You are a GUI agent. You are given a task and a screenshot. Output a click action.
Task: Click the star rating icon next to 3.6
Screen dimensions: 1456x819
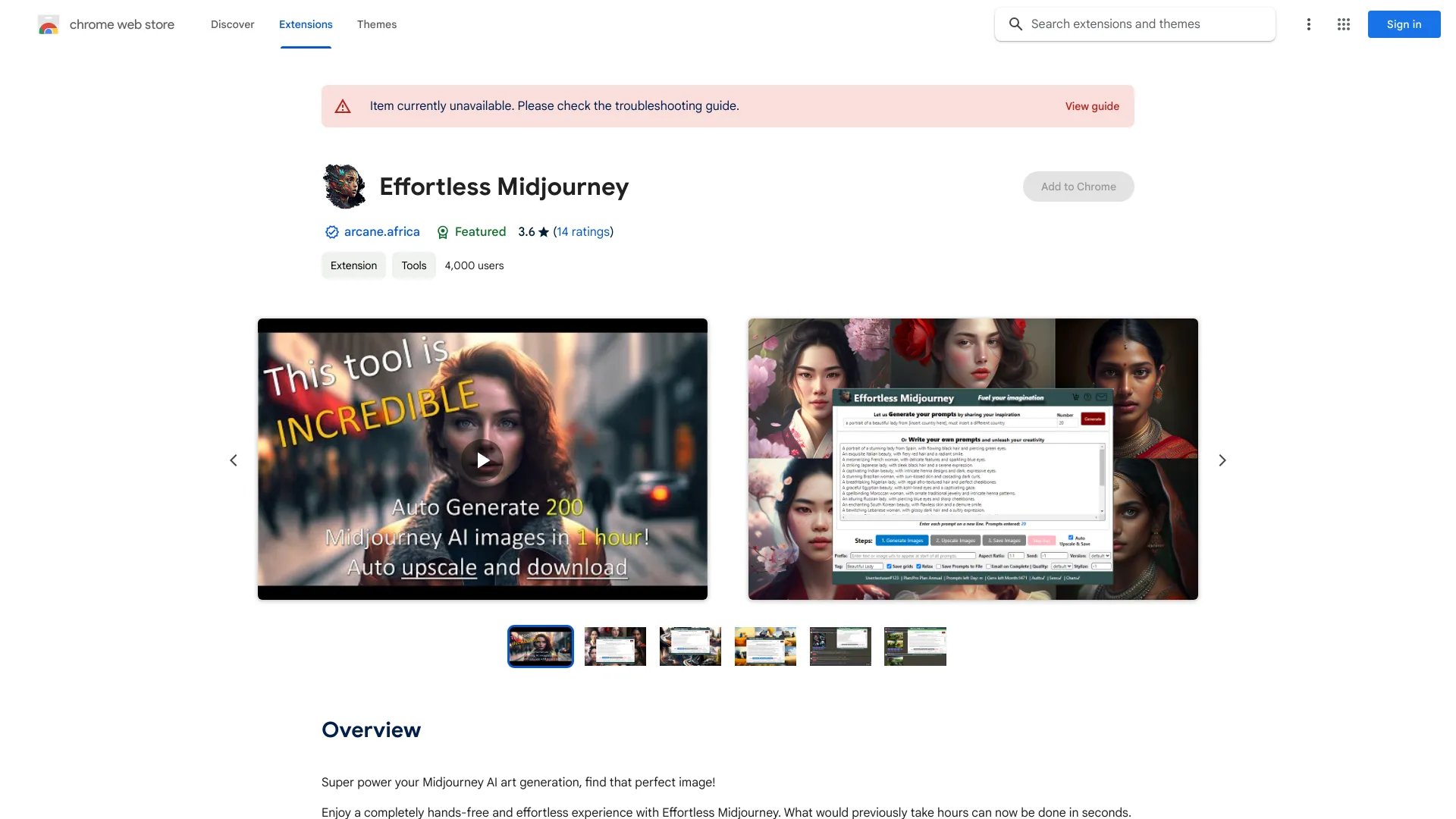click(x=543, y=232)
